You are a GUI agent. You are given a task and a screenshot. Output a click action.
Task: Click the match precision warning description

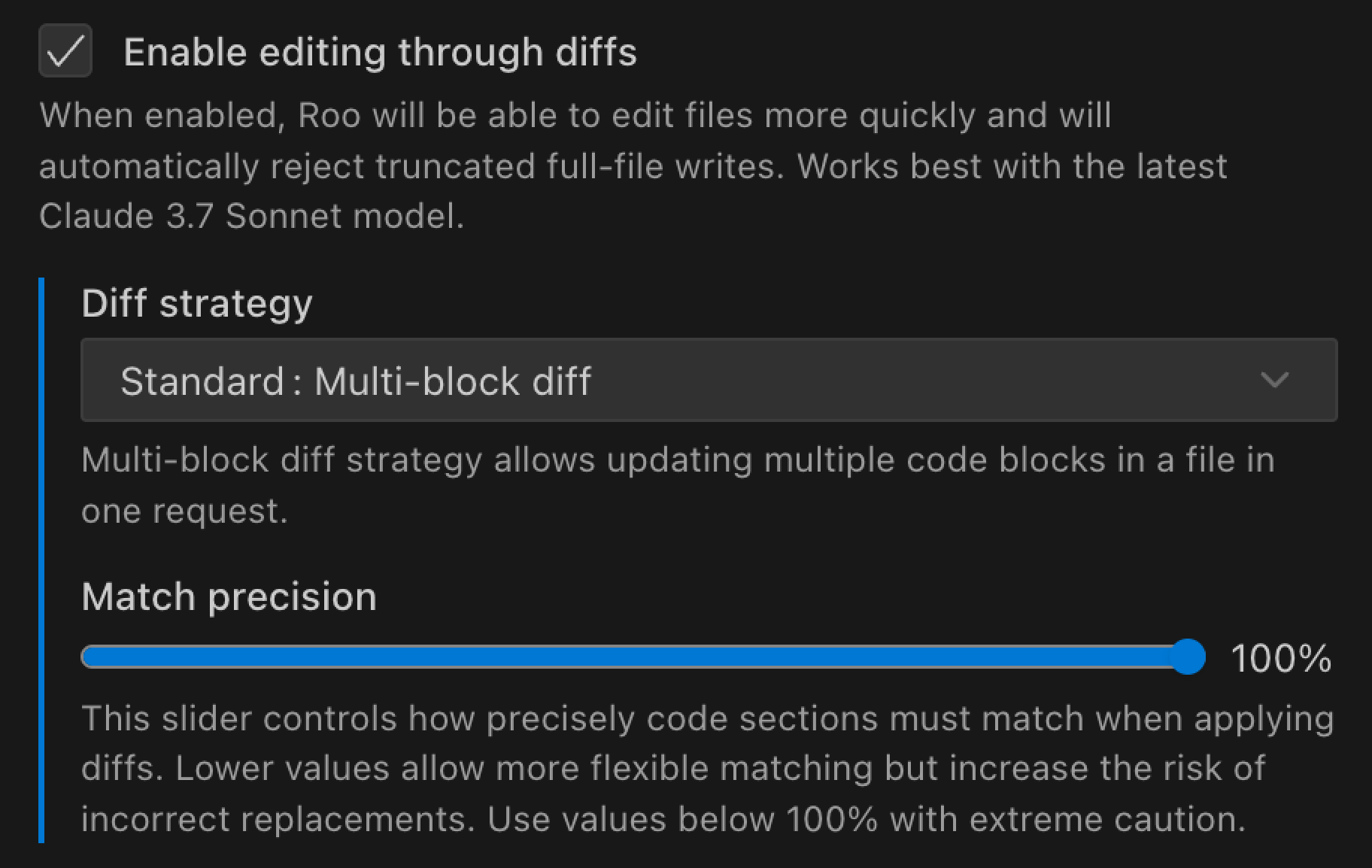pyautogui.click(x=677, y=767)
